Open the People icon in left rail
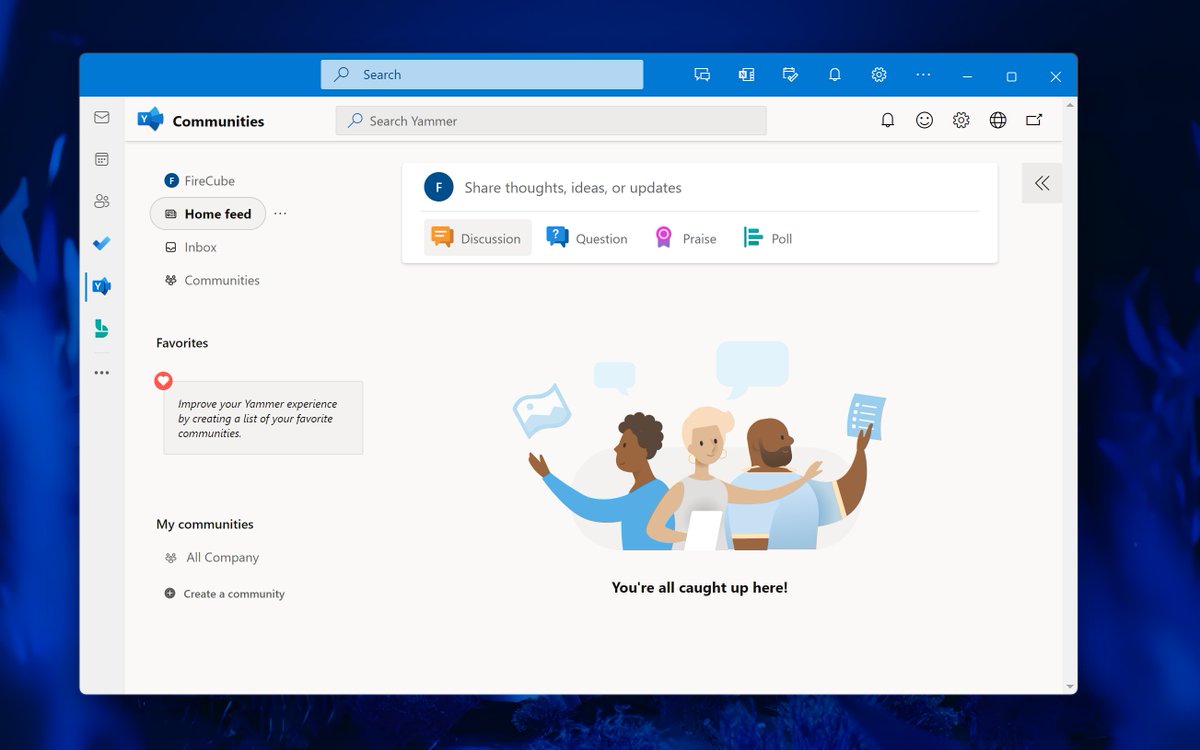1200x750 pixels. pyautogui.click(x=101, y=201)
